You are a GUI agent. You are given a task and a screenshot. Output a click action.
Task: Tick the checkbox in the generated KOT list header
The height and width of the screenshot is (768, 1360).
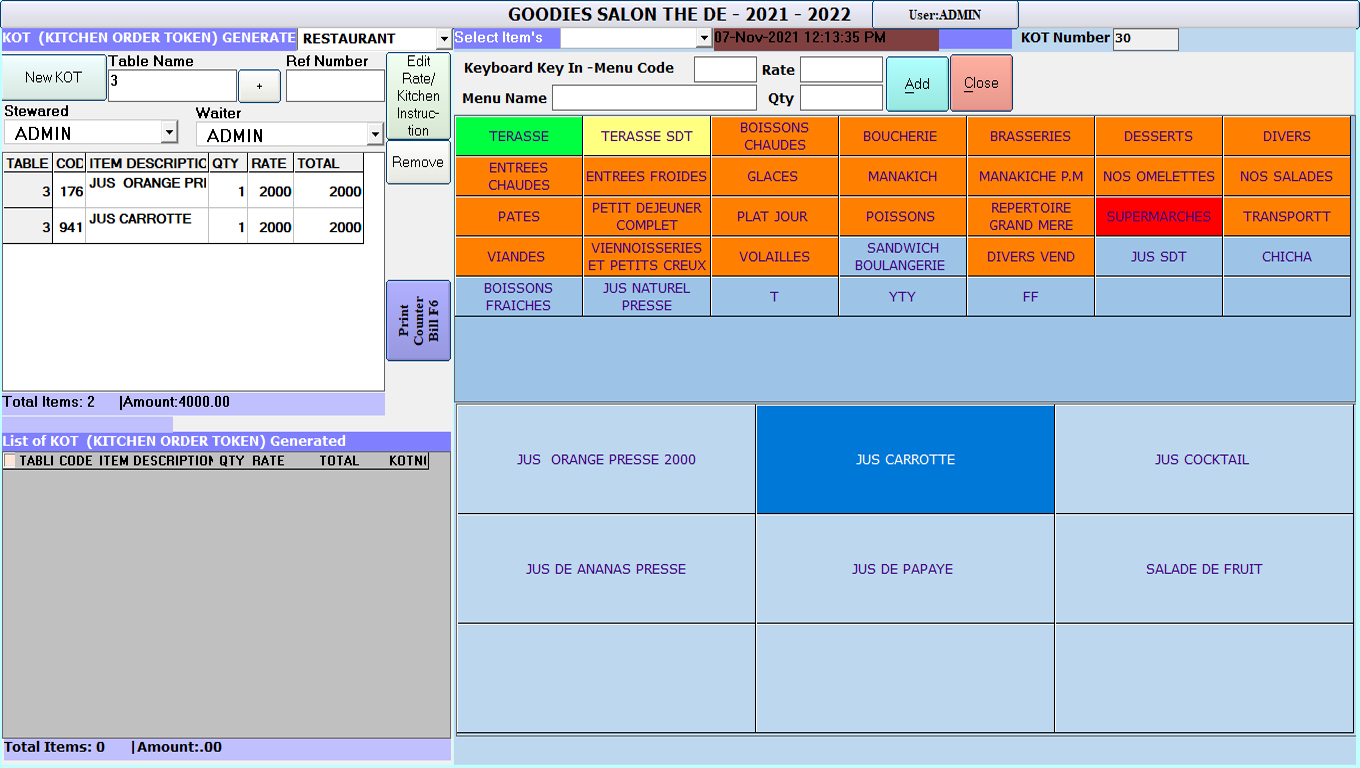(x=10, y=461)
